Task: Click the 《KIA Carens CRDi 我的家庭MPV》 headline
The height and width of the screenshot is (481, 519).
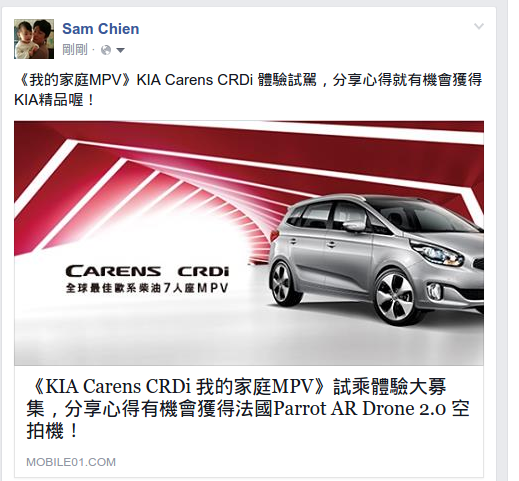Action: pos(175,387)
